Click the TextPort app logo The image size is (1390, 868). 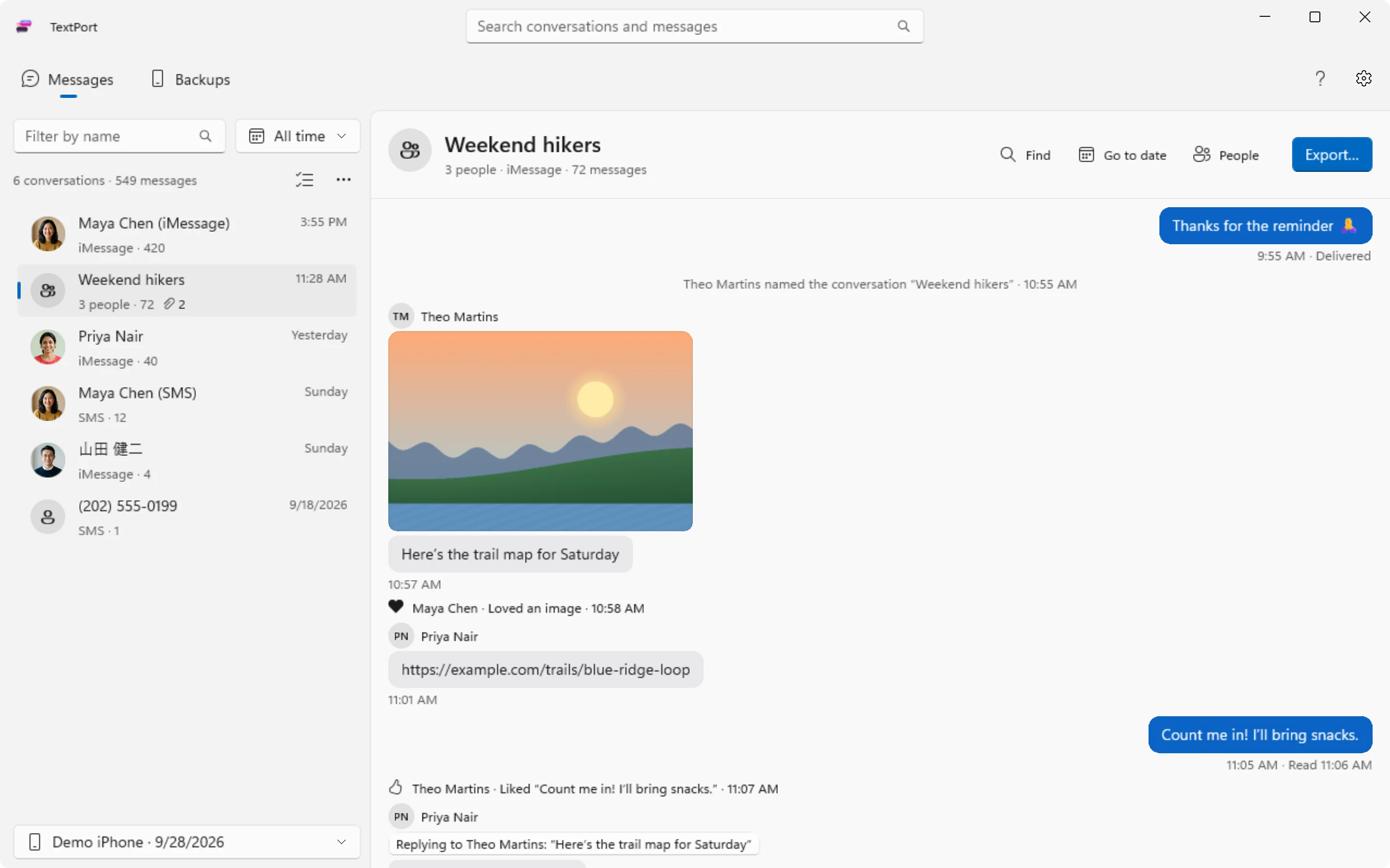pyautogui.click(x=23, y=27)
